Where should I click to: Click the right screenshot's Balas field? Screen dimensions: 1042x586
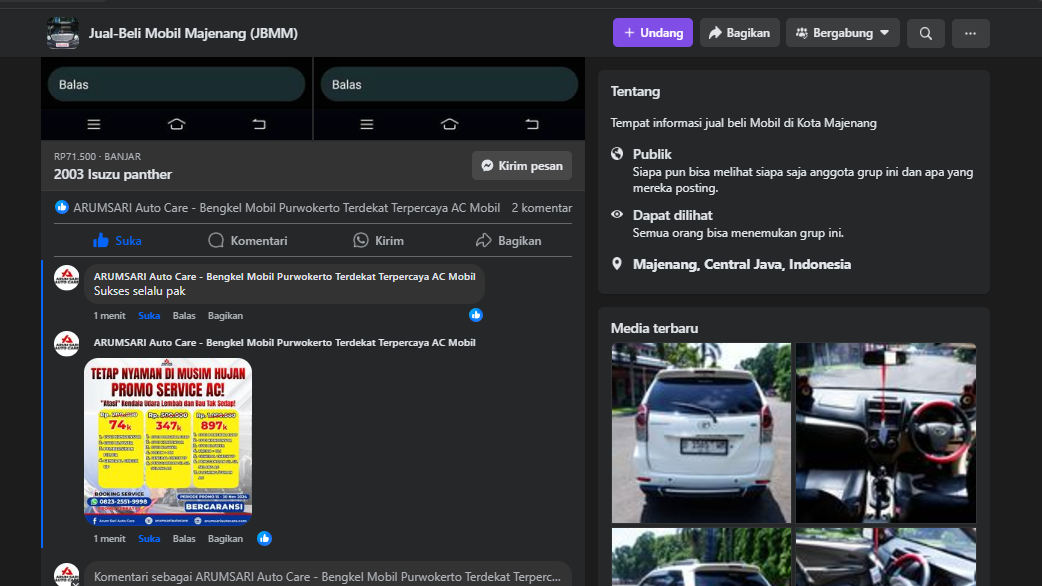point(449,84)
